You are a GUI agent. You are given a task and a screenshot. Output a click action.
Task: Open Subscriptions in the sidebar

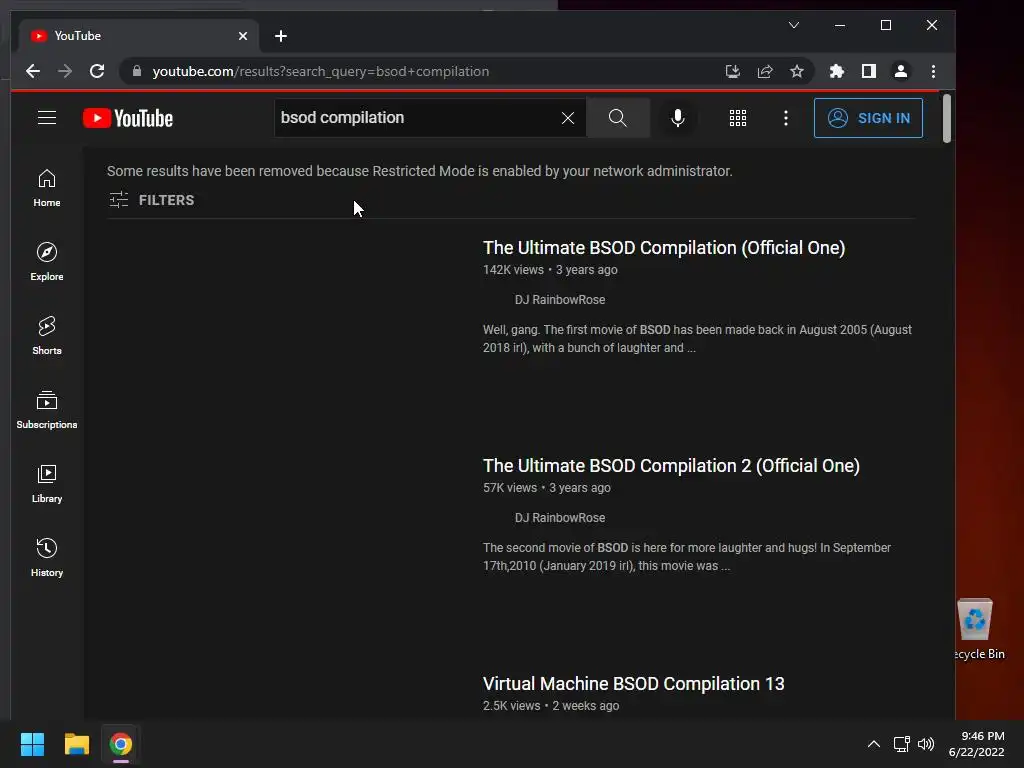(x=47, y=409)
